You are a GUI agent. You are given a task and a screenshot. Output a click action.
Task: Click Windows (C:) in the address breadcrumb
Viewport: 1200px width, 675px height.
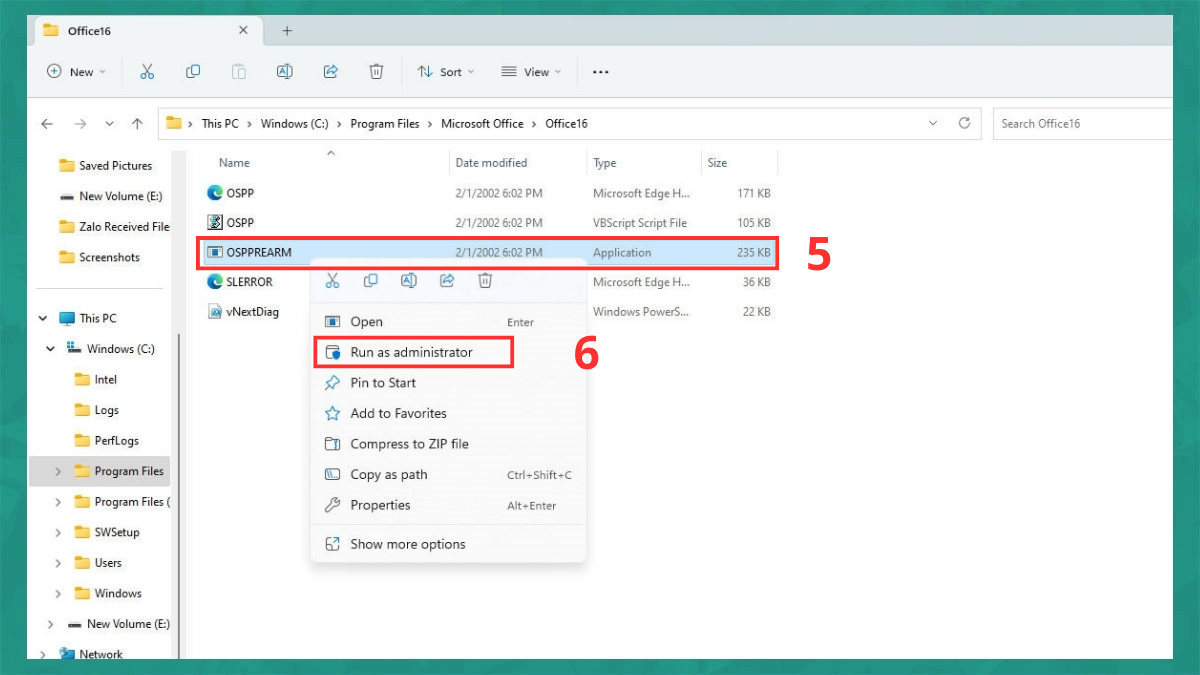tap(294, 124)
